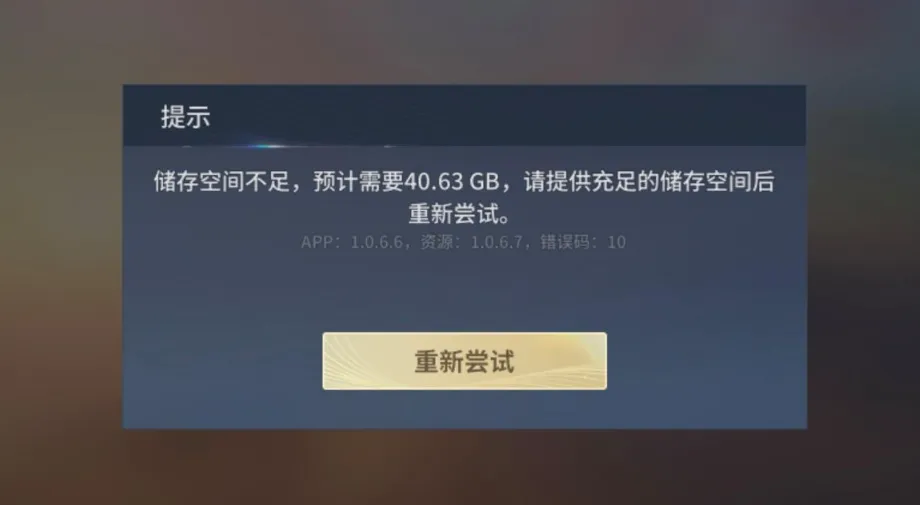Click the 40.63 GB required size value

[451, 181]
